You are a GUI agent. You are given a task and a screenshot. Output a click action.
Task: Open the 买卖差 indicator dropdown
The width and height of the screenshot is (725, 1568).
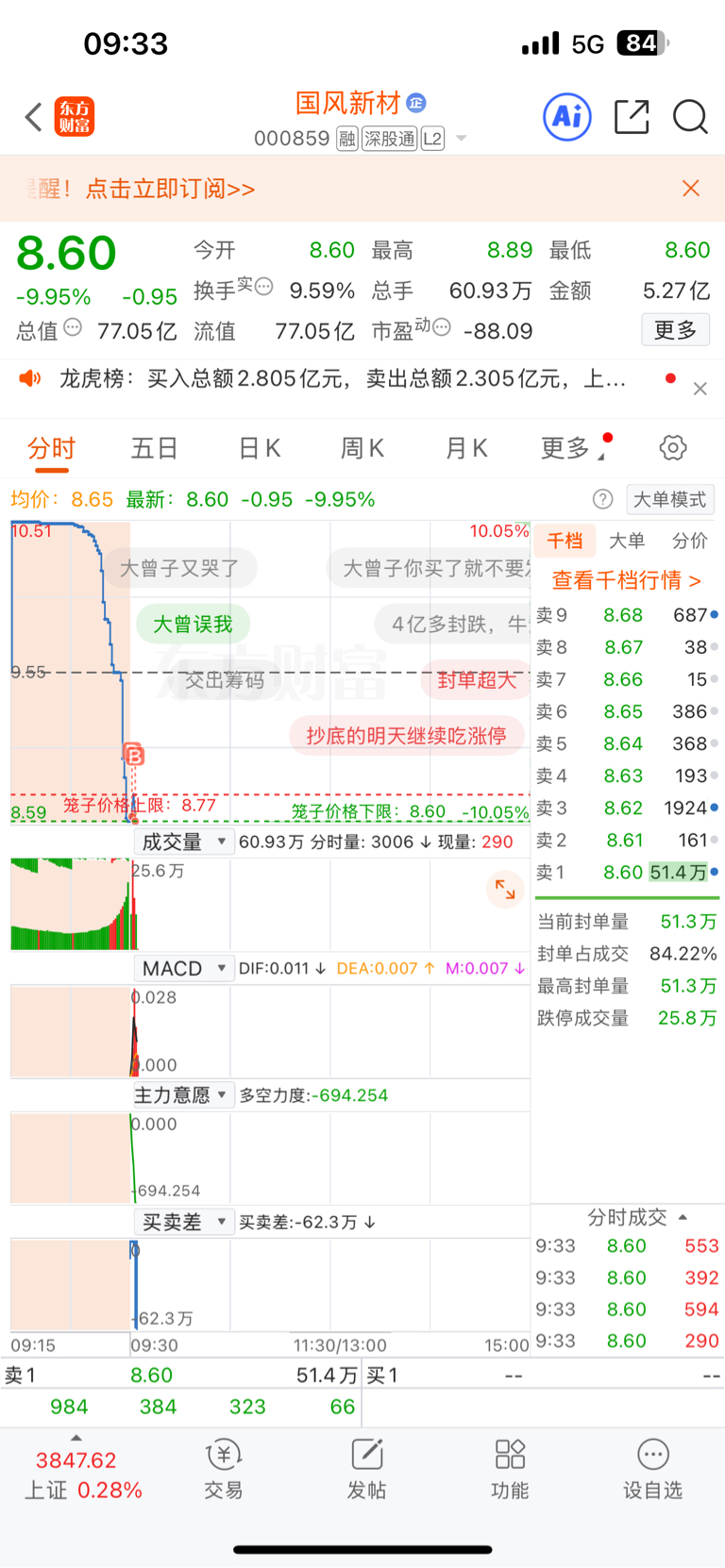point(183,1222)
